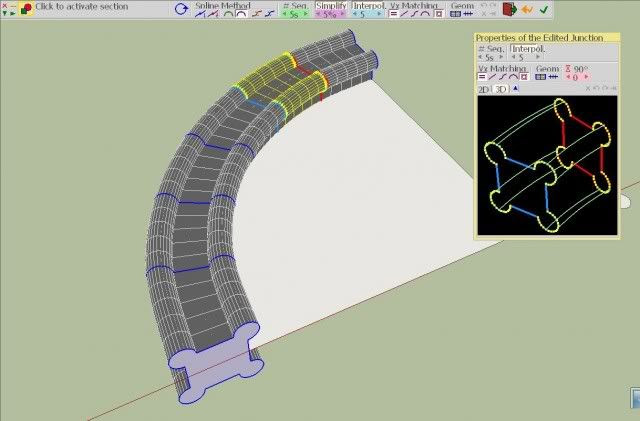The image size is (640, 421).
Task: Toggle square Vx Matching option in top toolbar
Action: (439, 14)
